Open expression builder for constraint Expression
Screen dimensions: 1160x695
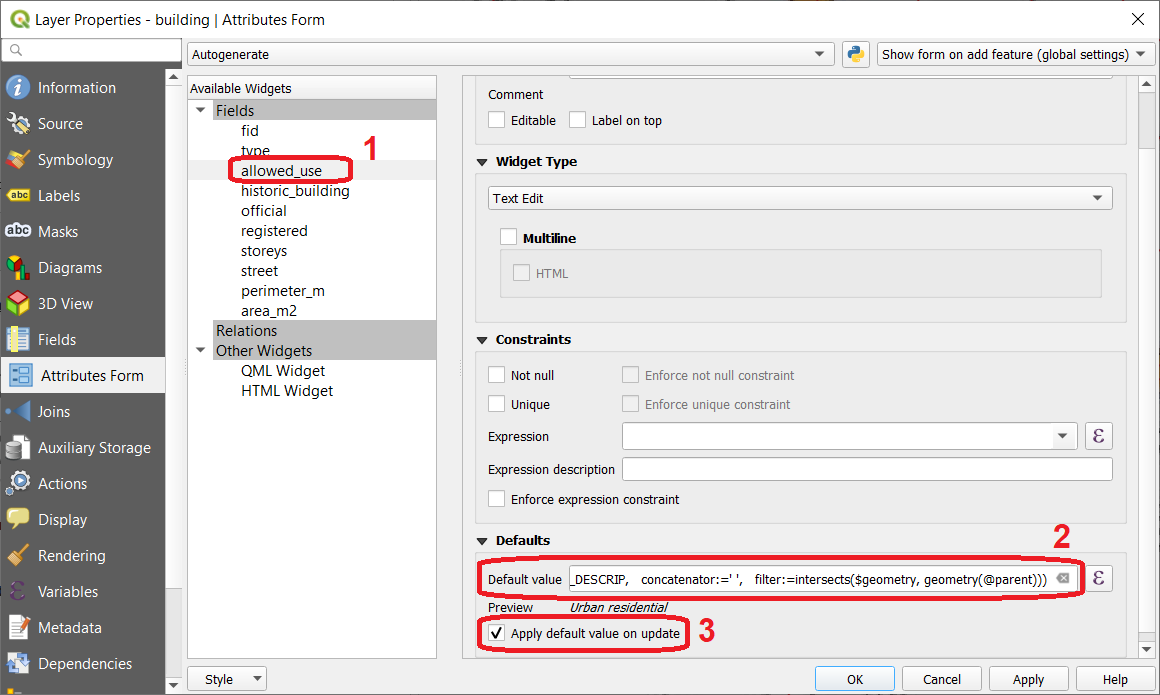pos(1099,436)
